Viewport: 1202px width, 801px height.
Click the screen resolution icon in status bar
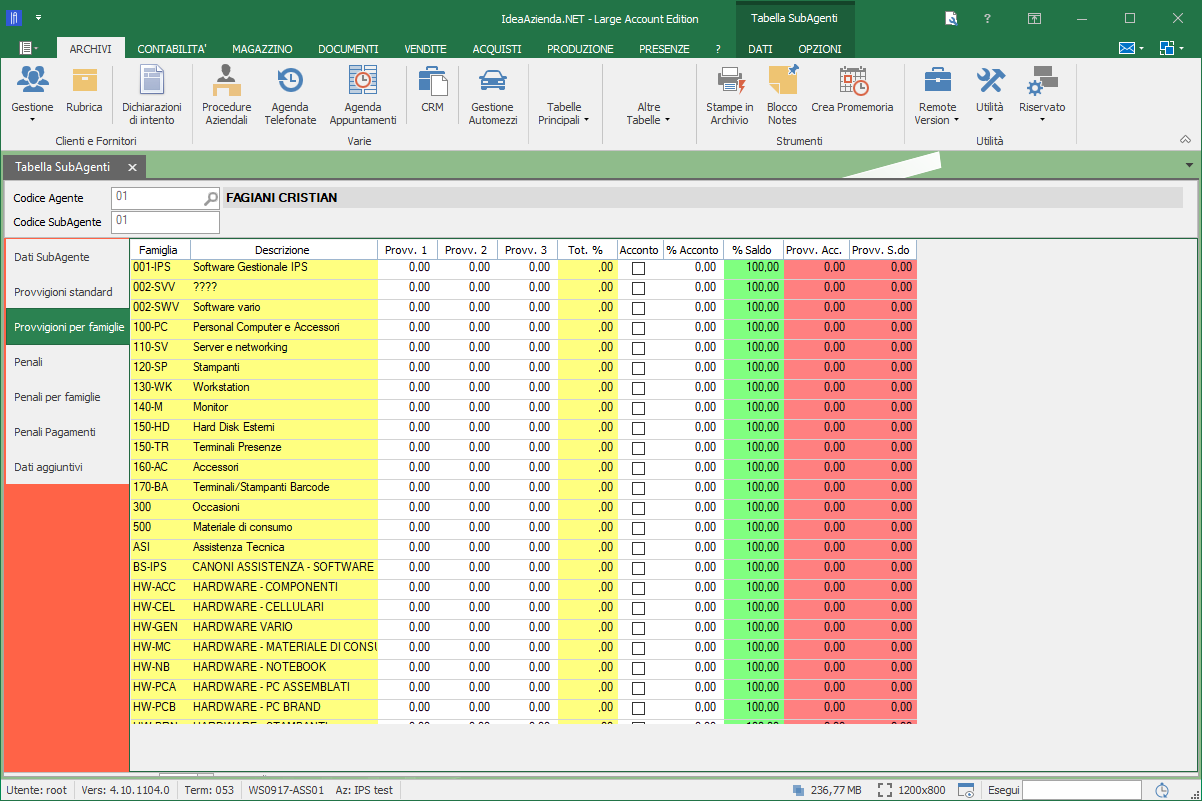point(884,790)
